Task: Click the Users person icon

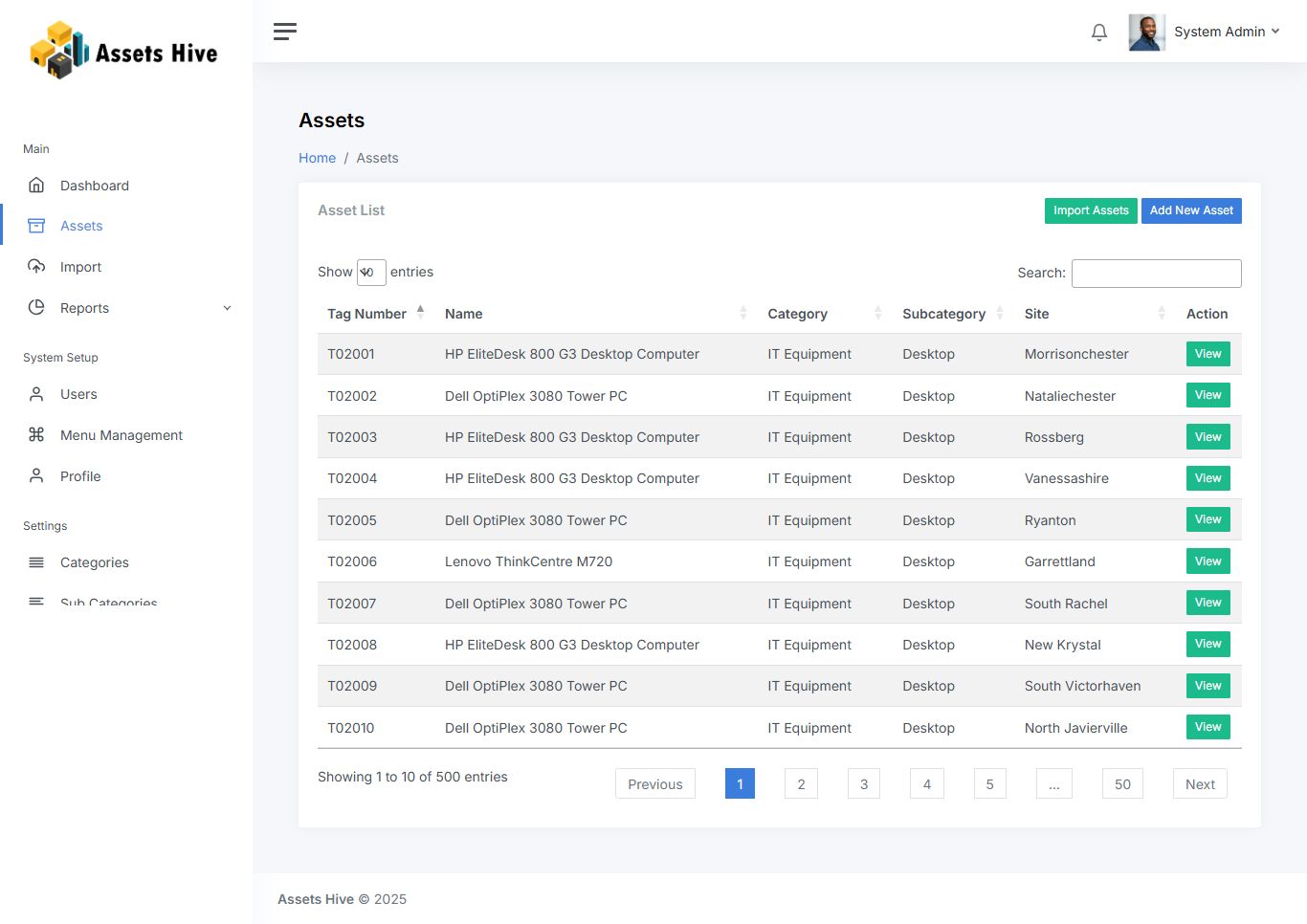Action: coord(36,394)
